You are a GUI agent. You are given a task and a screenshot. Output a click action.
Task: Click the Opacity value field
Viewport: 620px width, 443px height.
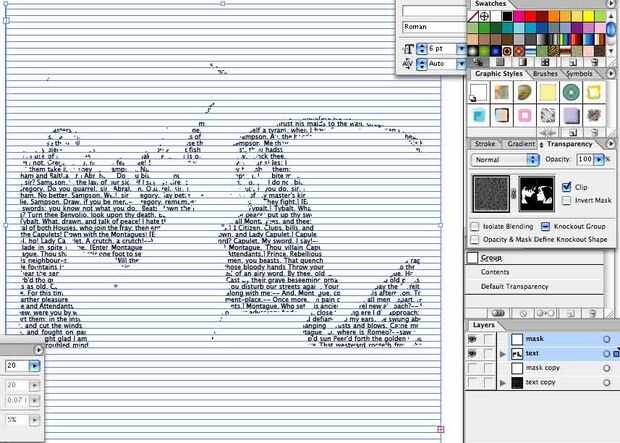[585, 159]
